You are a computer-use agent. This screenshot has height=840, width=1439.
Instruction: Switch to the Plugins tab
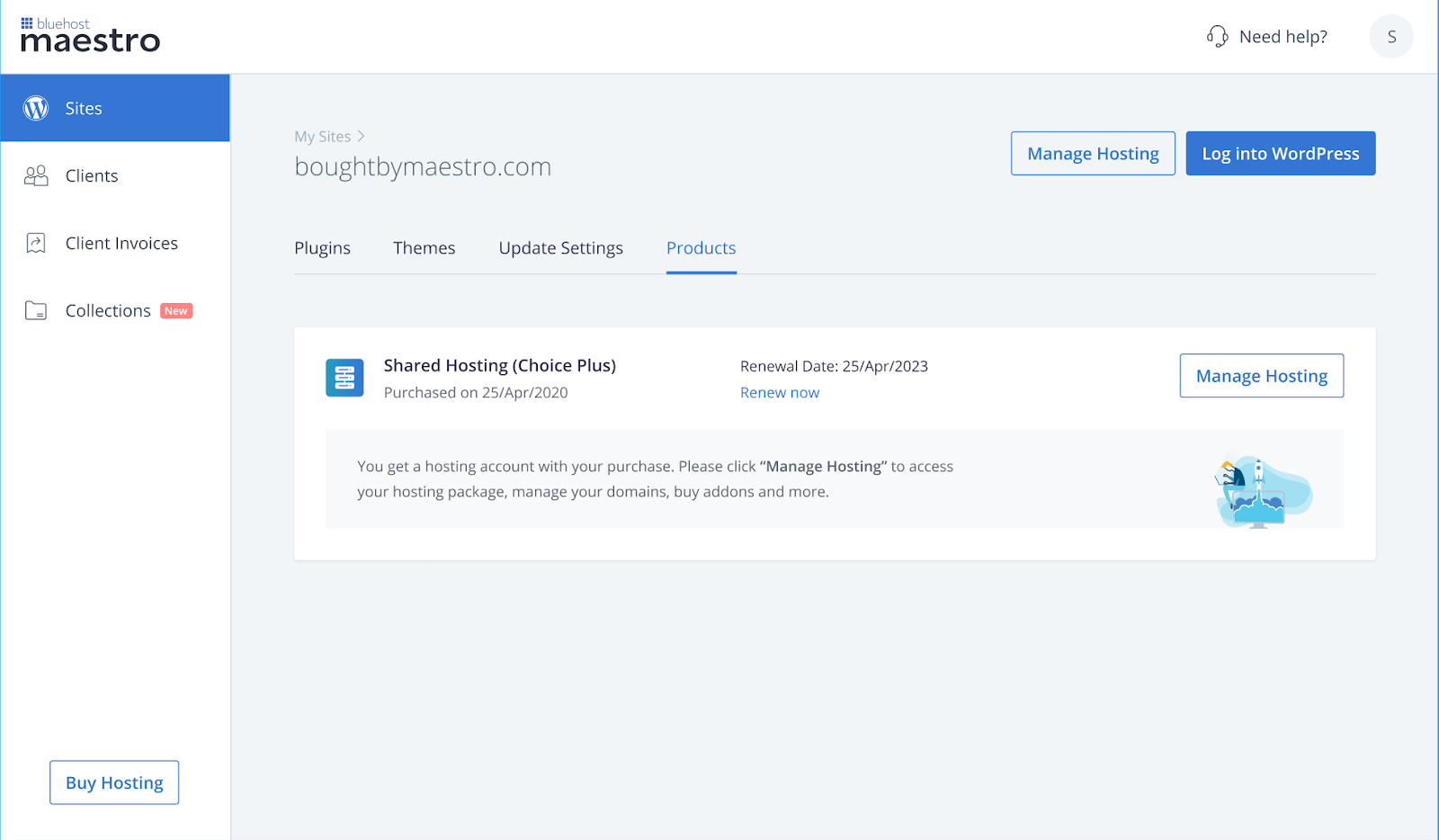click(x=322, y=248)
